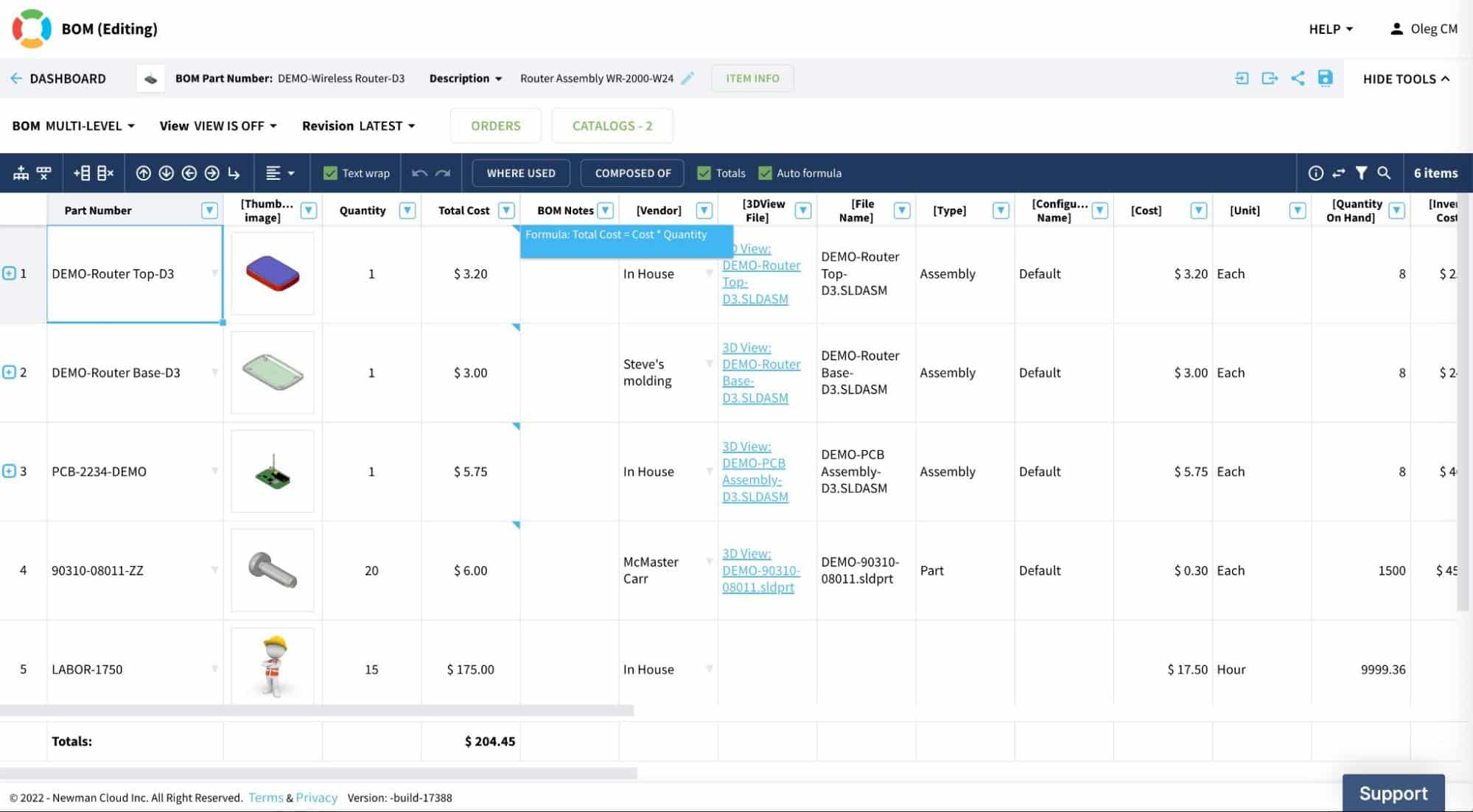Image resolution: width=1473 pixels, height=812 pixels.
Task: Open the Terms link in the footer
Action: tap(265, 797)
